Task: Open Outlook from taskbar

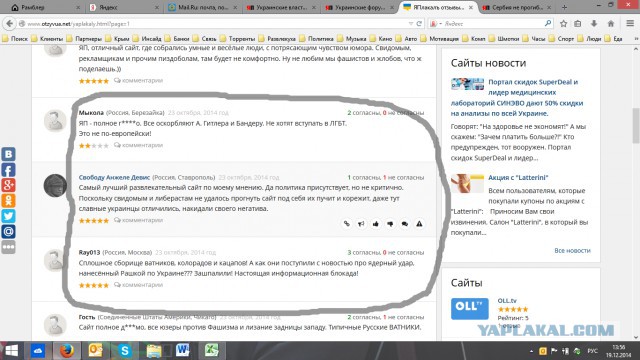Action: (x=96, y=351)
